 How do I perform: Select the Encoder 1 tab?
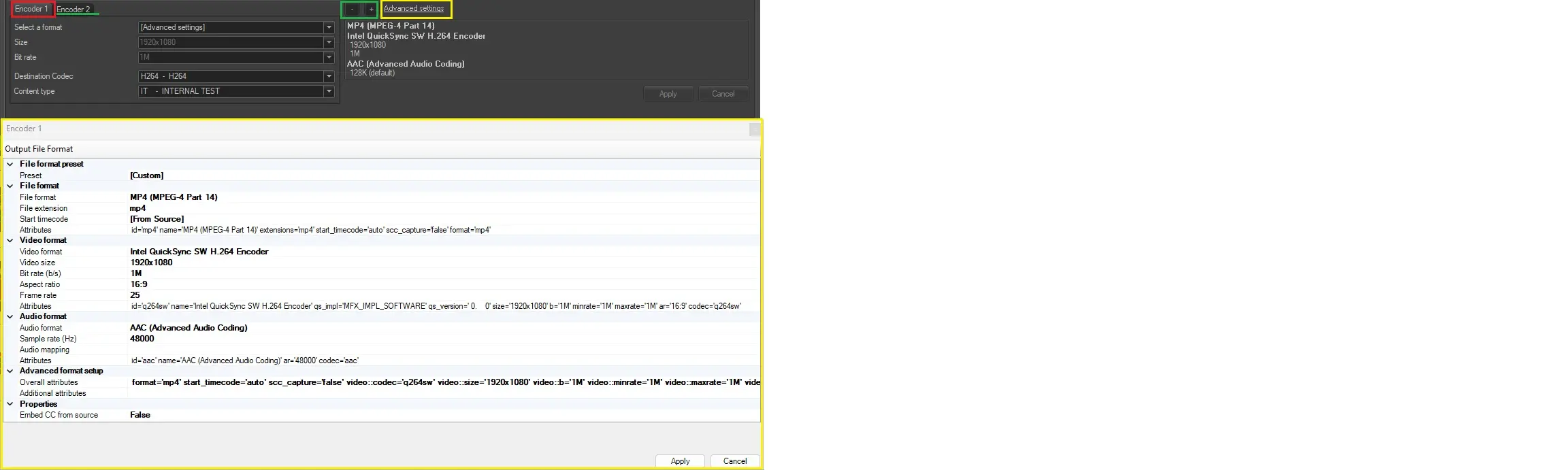click(x=31, y=9)
